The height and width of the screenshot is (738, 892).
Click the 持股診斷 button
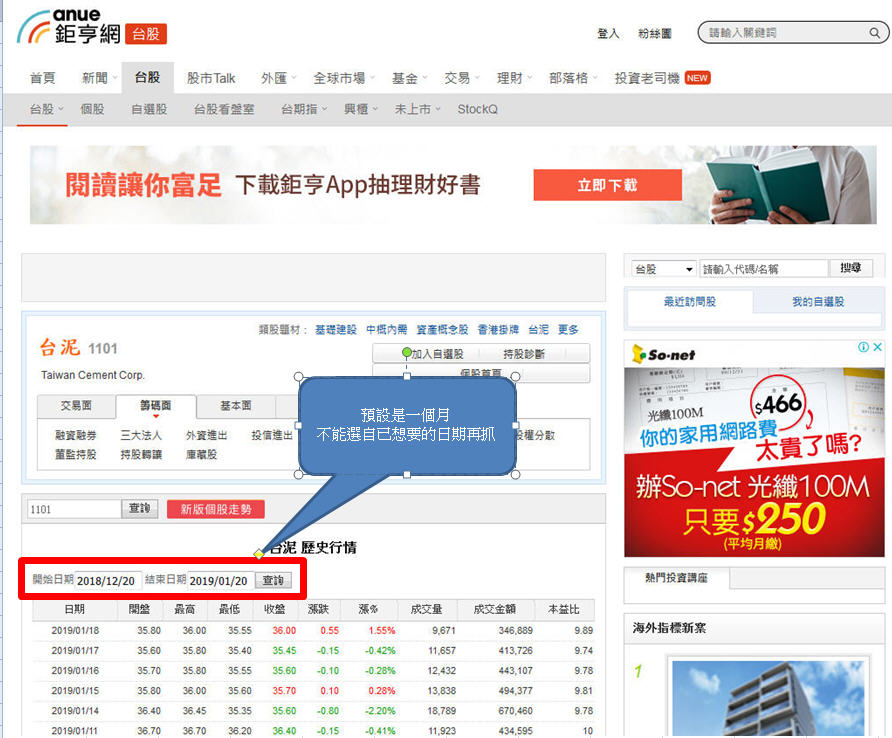coord(523,354)
